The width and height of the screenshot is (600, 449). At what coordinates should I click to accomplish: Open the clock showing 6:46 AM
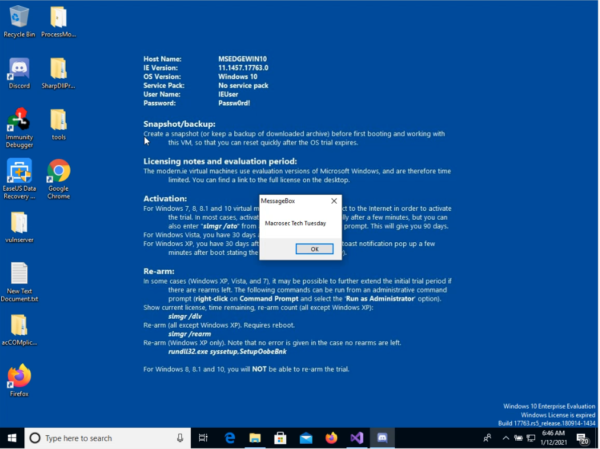553,438
